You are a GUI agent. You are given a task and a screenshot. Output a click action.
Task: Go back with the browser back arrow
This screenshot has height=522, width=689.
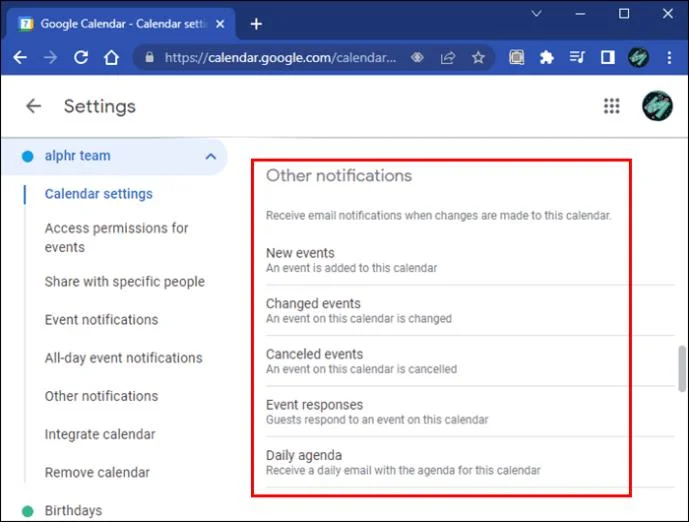point(20,57)
